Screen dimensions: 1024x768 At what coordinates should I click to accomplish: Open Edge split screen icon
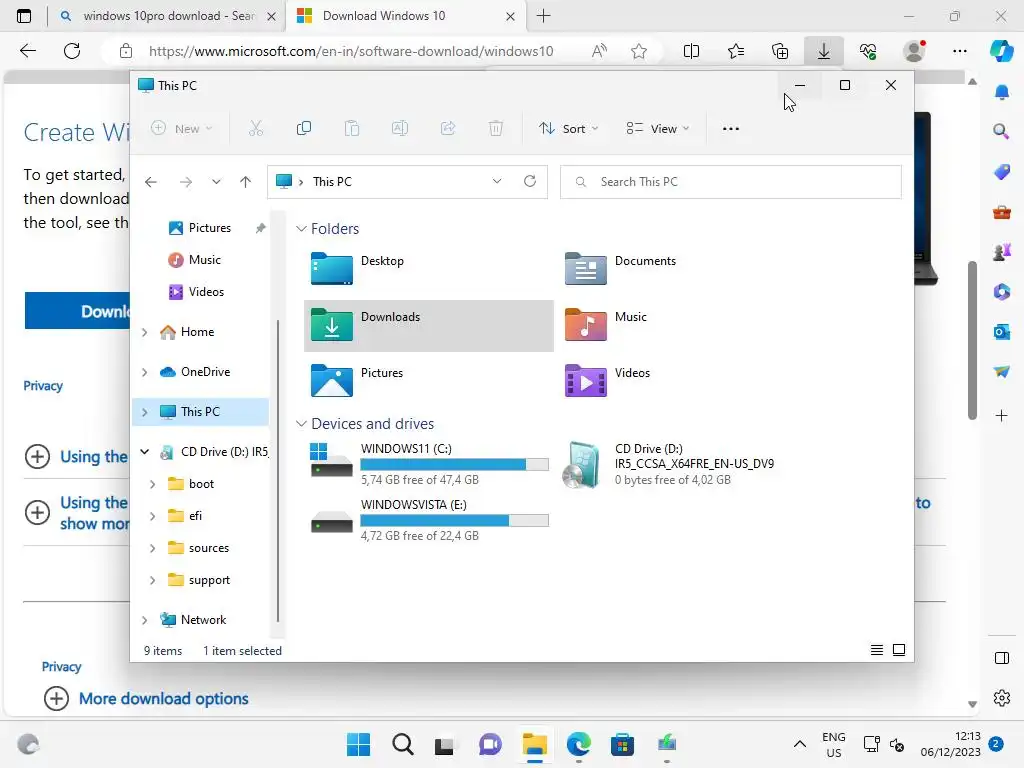691,51
